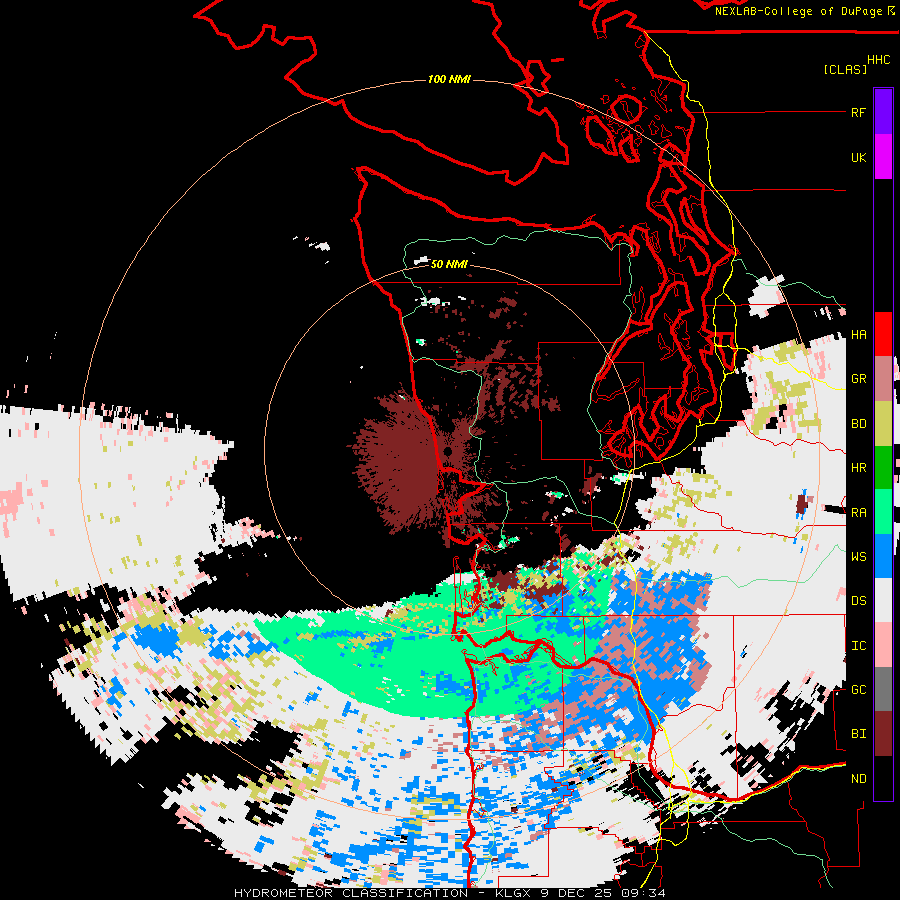Image resolution: width=900 pixels, height=900 pixels.
Task: Click the UK magenta legend color swatch
Action: pyautogui.click(x=883, y=157)
